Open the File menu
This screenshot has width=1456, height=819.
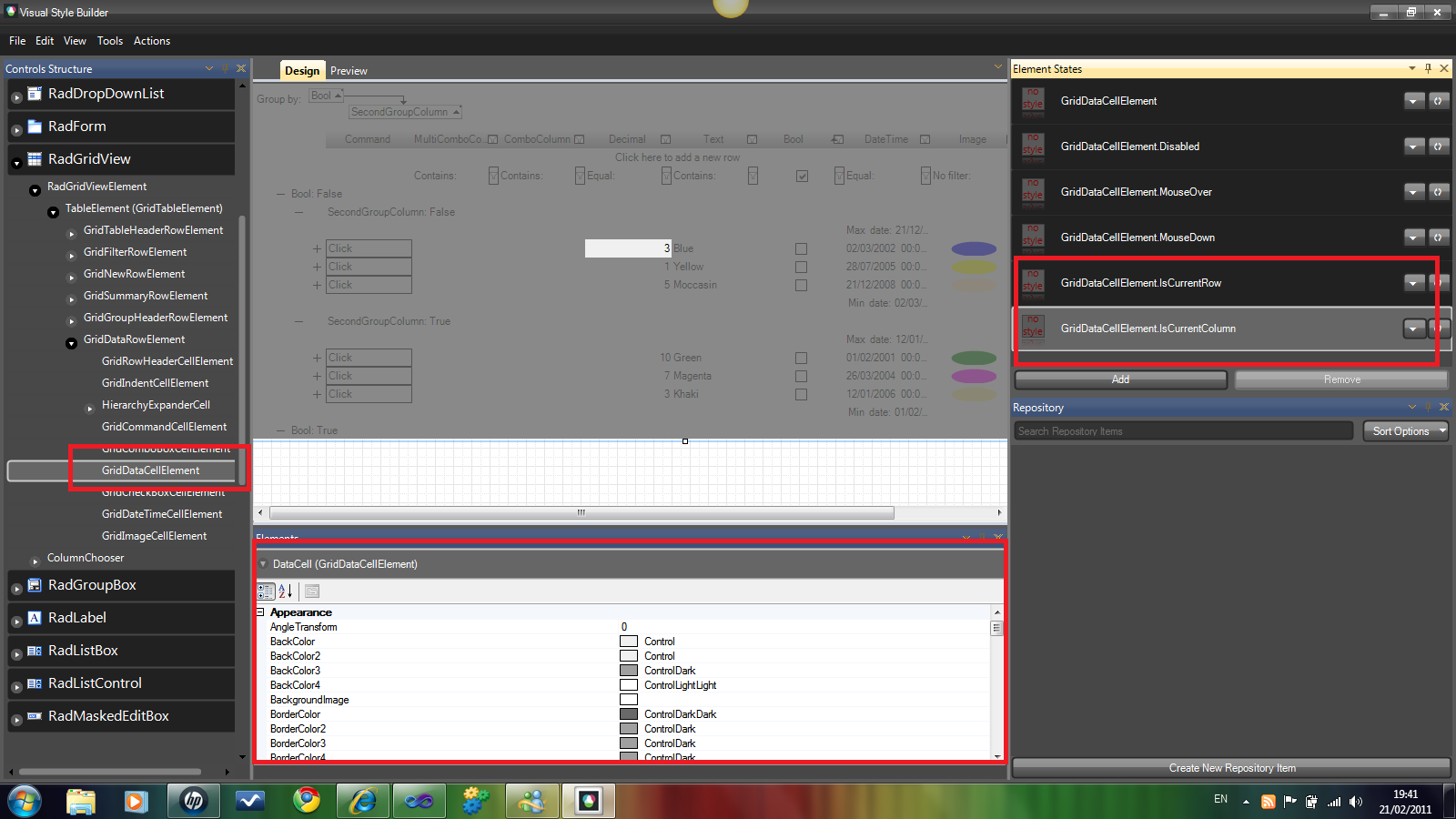pos(17,41)
